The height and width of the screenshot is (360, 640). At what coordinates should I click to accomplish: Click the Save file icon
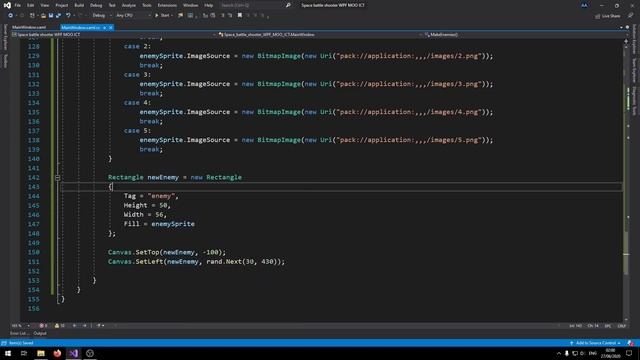coord(51,16)
